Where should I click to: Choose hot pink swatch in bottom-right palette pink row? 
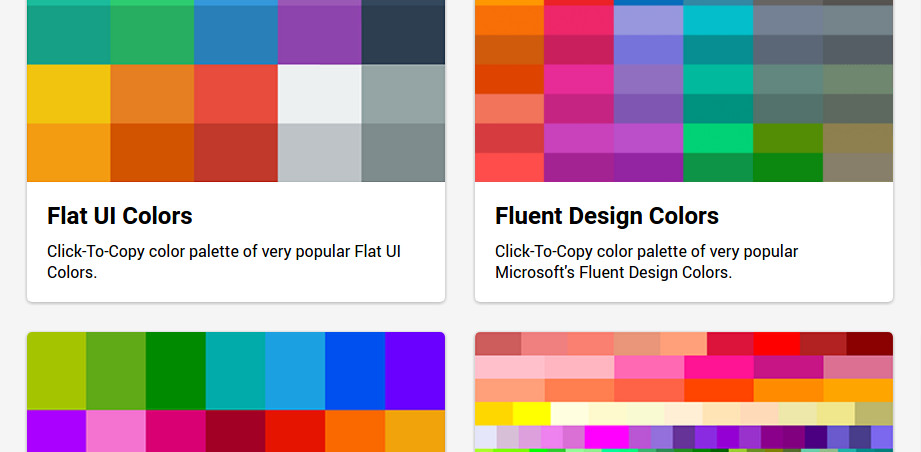(x=648, y=367)
